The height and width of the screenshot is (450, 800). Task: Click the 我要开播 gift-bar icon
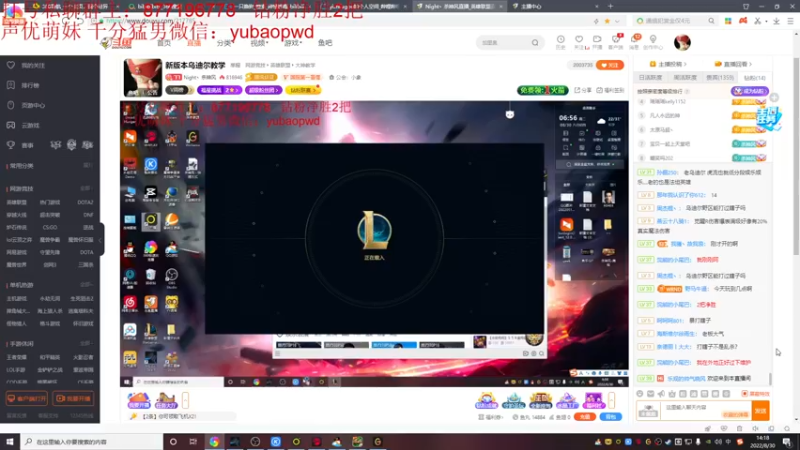pyautogui.click(x=138, y=401)
